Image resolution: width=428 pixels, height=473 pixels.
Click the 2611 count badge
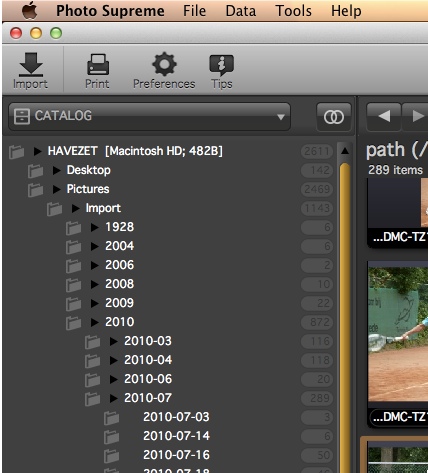pos(317,151)
